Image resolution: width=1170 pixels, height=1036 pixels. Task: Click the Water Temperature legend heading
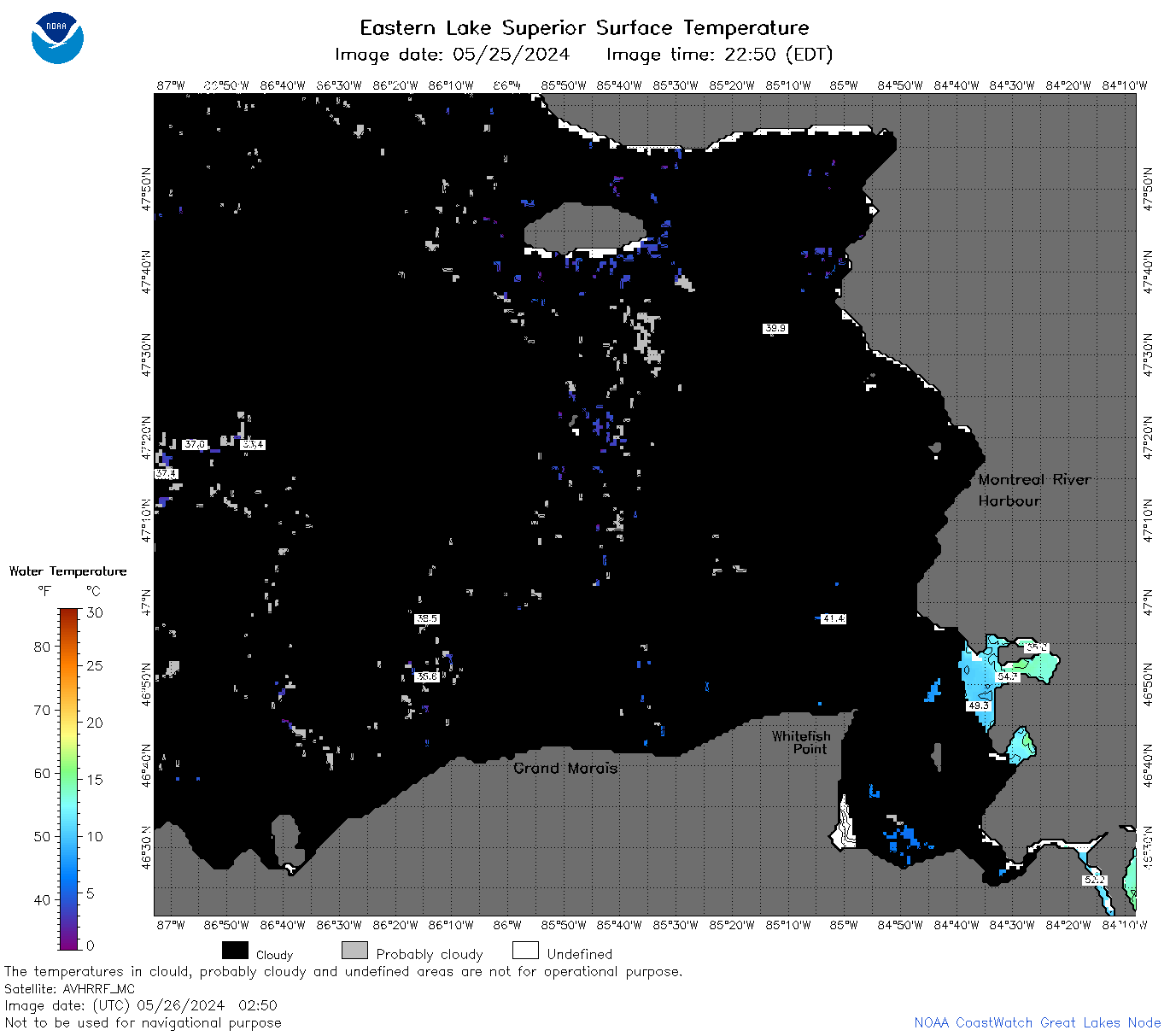[x=67, y=571]
